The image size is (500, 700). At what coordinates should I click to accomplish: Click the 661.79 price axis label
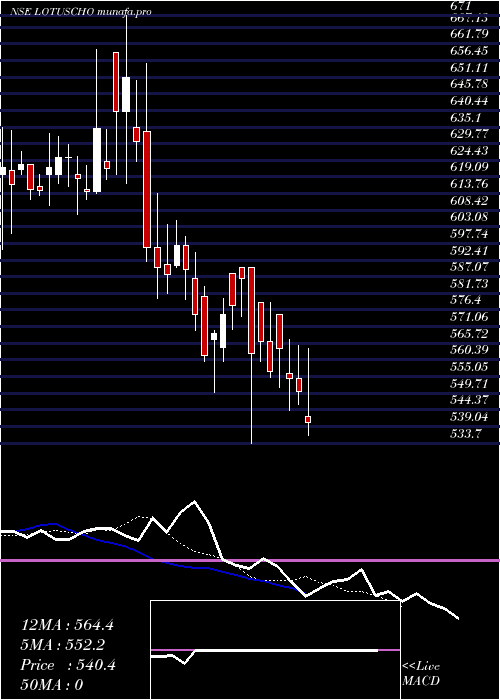[470, 34]
